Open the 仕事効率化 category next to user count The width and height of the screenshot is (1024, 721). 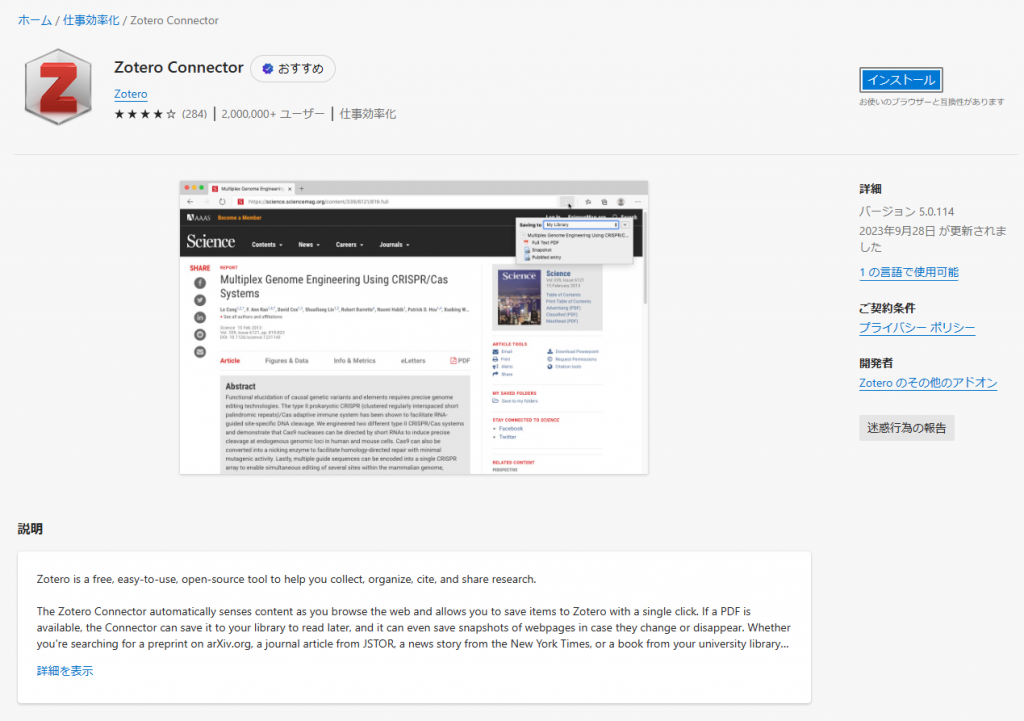pyautogui.click(x=368, y=114)
